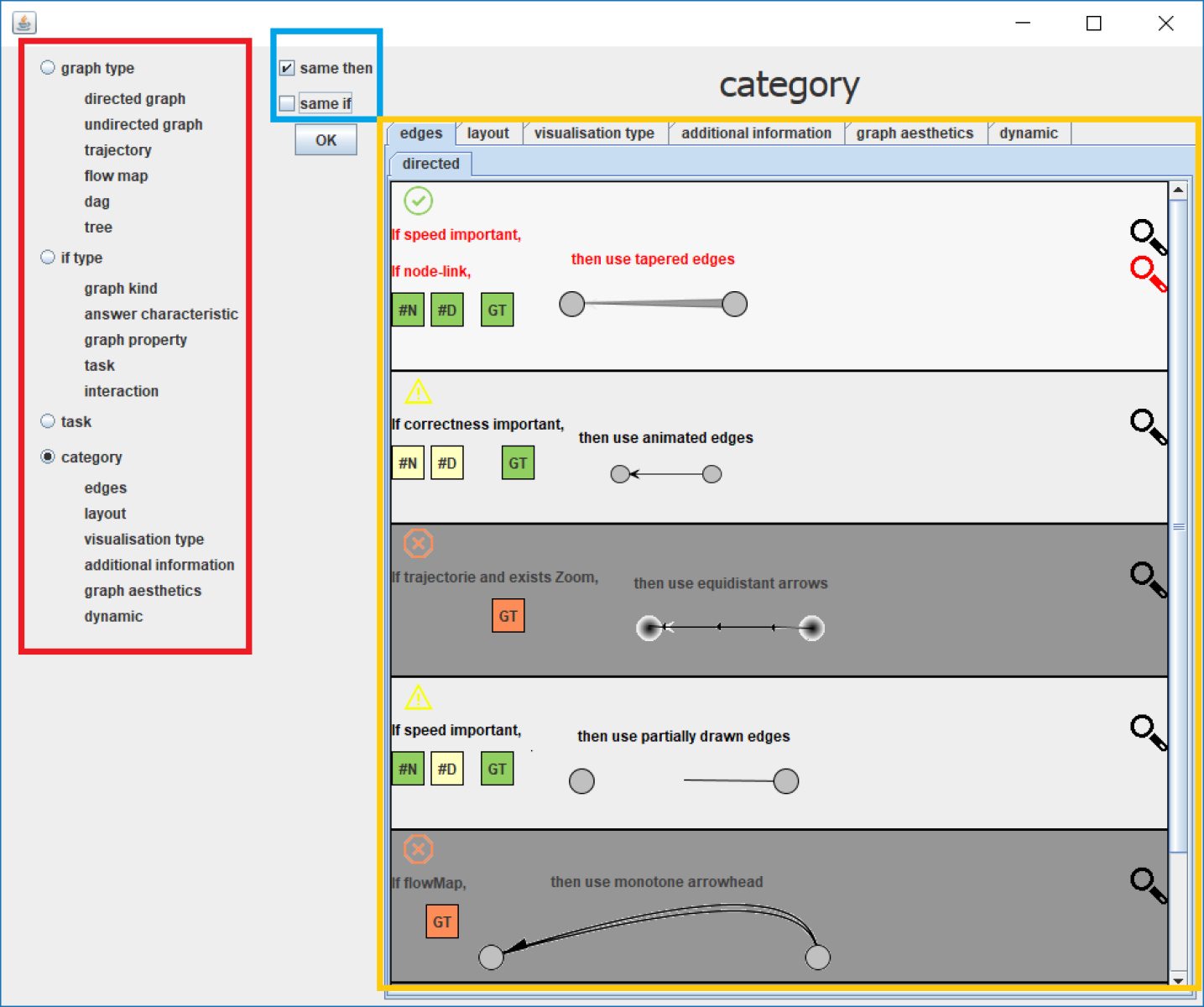This screenshot has height=1007, width=1204.
Task: Switch to the 'layout' tab
Action: click(487, 133)
